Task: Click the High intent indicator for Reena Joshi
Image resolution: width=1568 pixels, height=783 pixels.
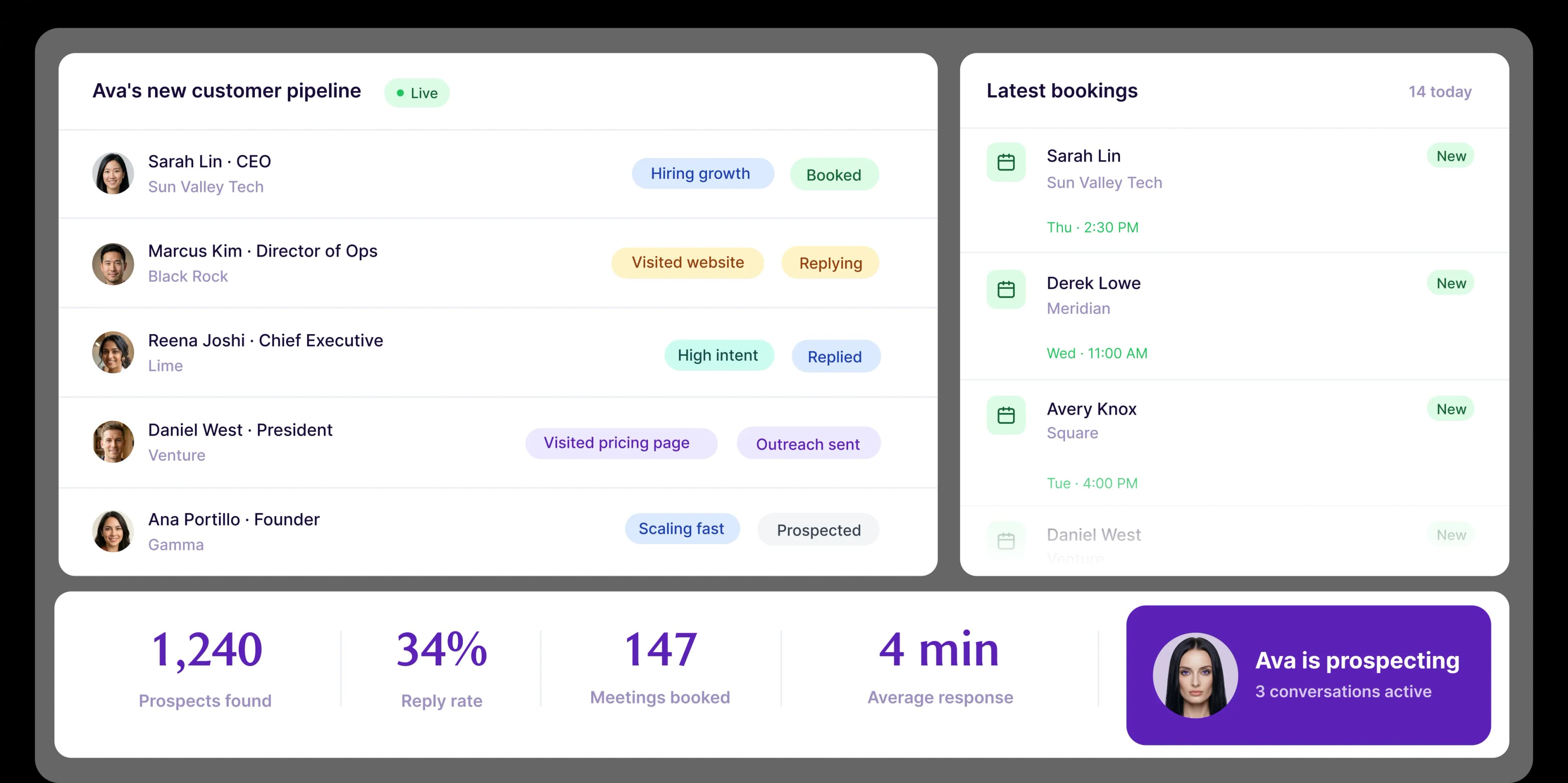Action: pyautogui.click(x=719, y=355)
